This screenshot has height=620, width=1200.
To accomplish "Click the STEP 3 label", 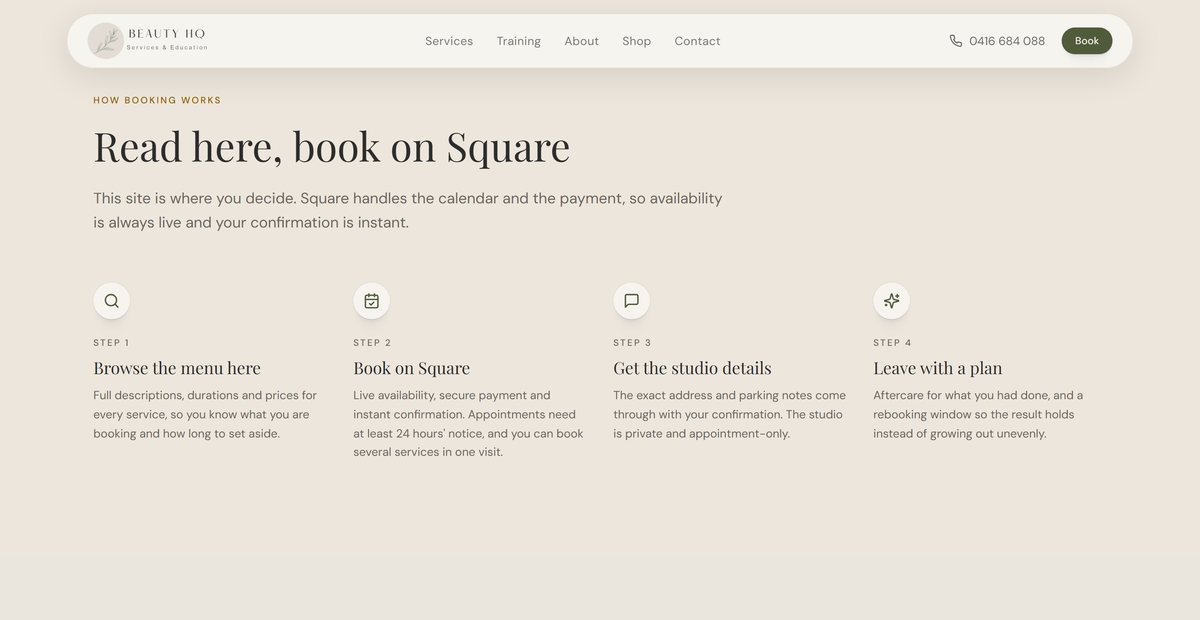I will pyautogui.click(x=632, y=343).
